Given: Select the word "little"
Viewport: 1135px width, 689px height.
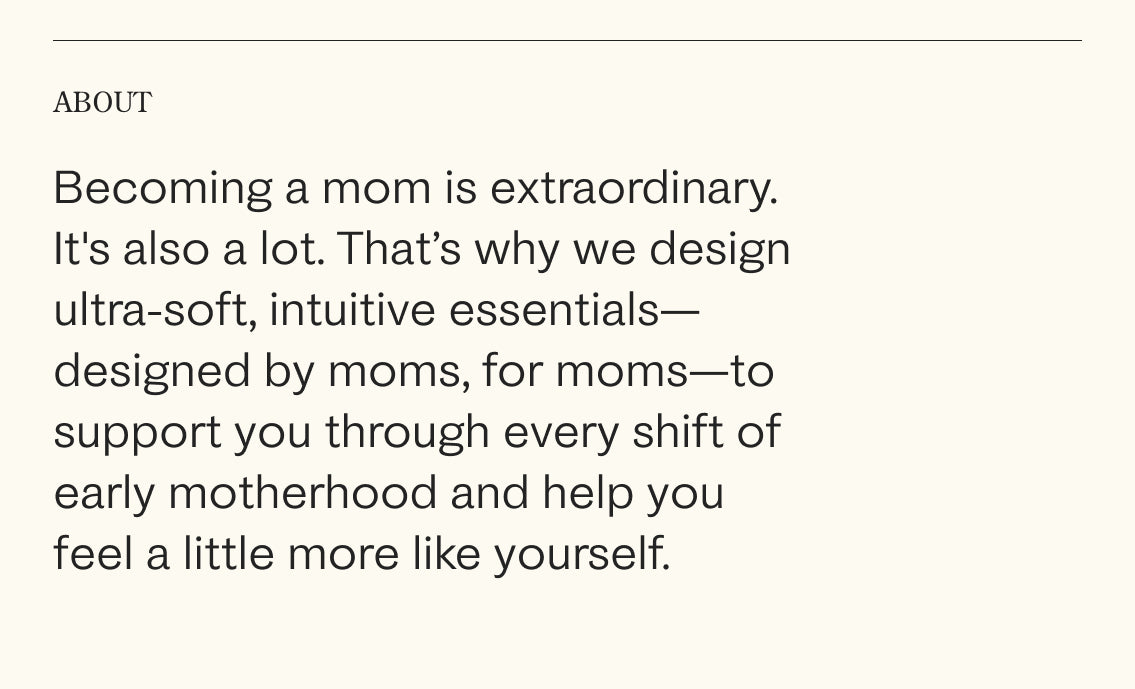Looking at the screenshot, I should point(228,554).
